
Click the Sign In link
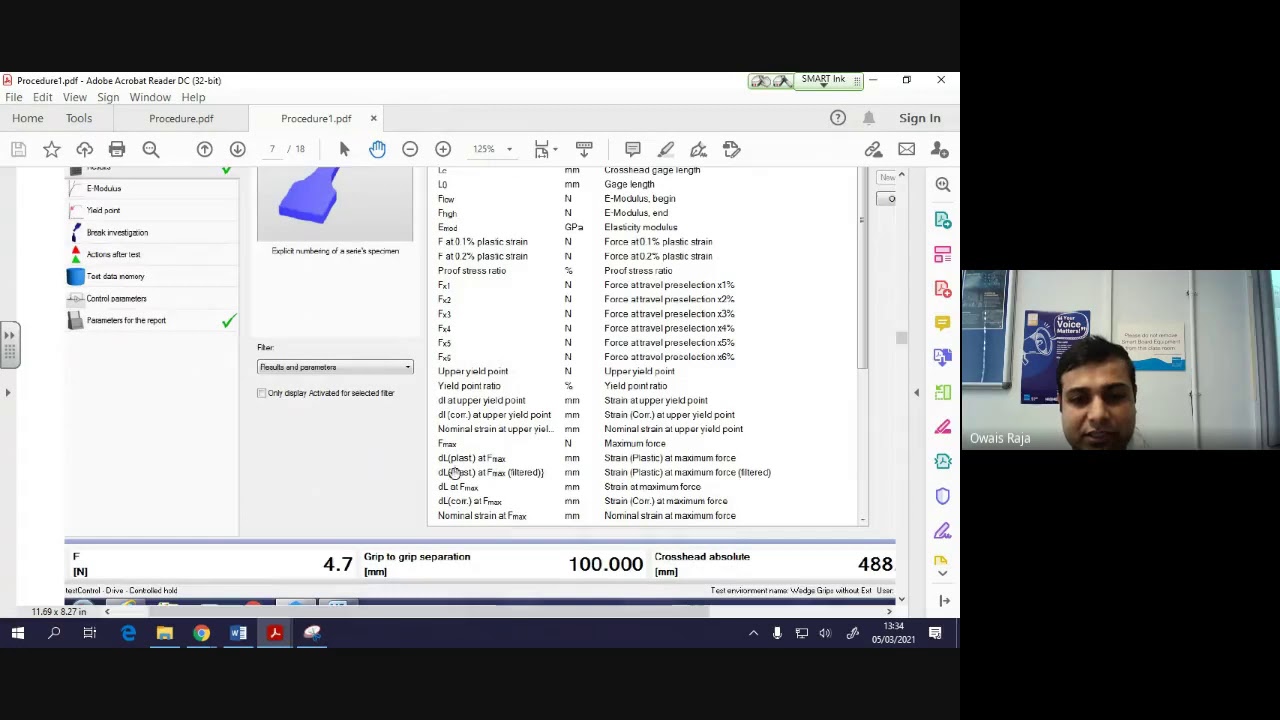point(919,118)
